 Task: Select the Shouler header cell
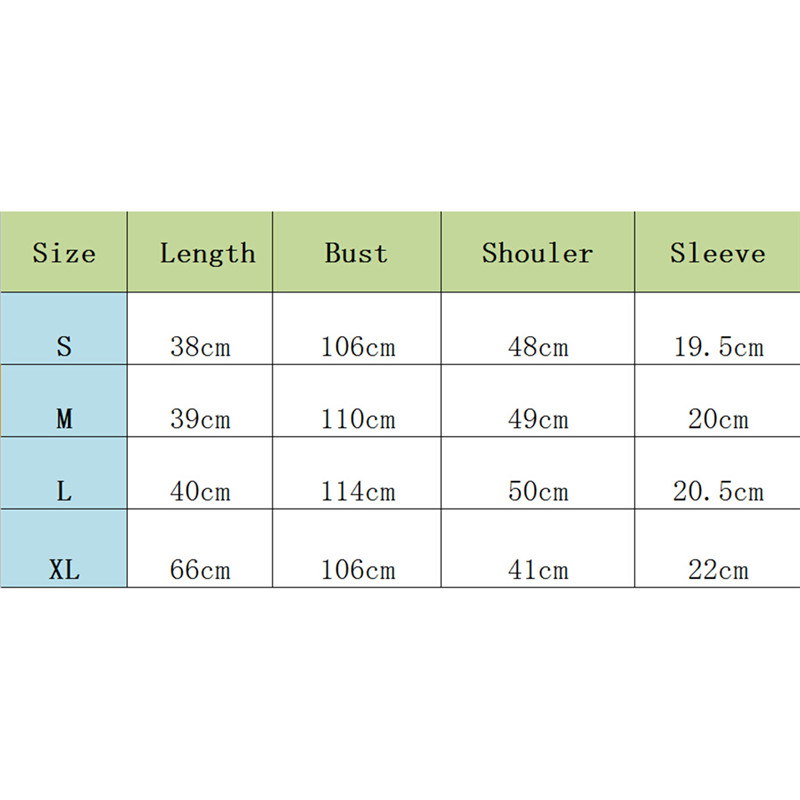pyautogui.click(x=537, y=252)
